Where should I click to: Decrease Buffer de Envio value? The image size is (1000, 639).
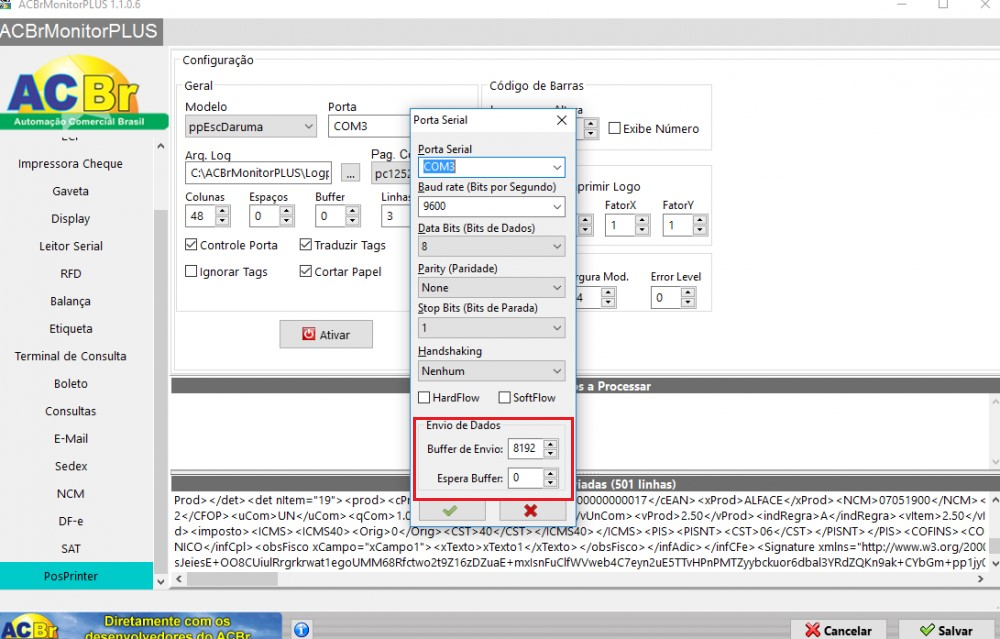coord(551,453)
